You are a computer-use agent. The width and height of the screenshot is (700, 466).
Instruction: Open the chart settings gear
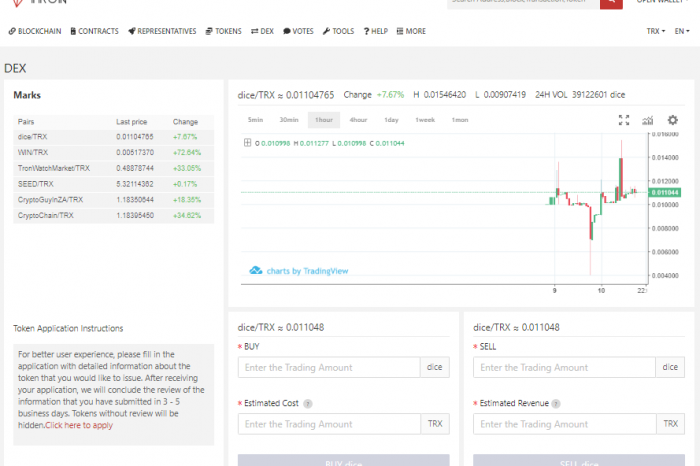672,120
